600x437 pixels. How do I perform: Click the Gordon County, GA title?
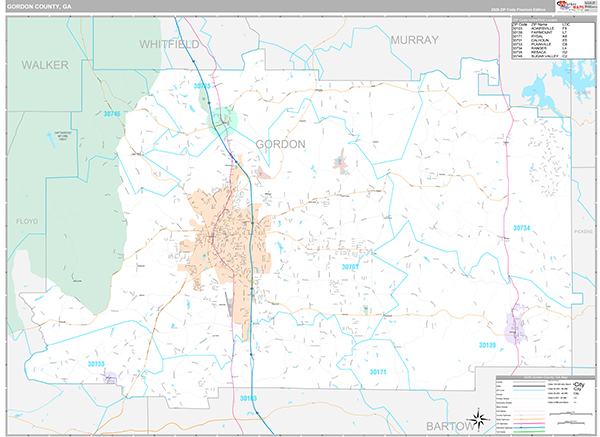pos(40,7)
